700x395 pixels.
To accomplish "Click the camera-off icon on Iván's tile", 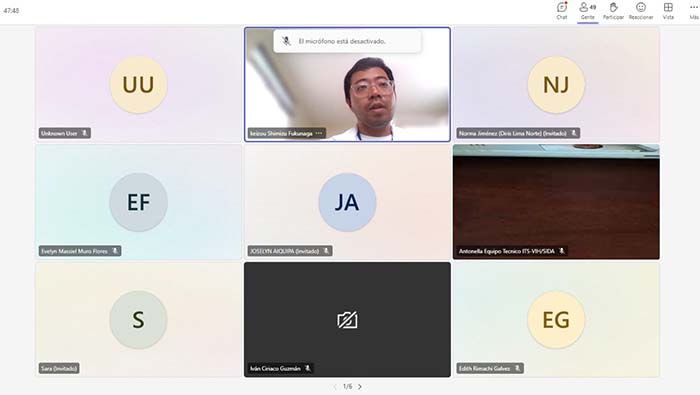I will [347, 320].
